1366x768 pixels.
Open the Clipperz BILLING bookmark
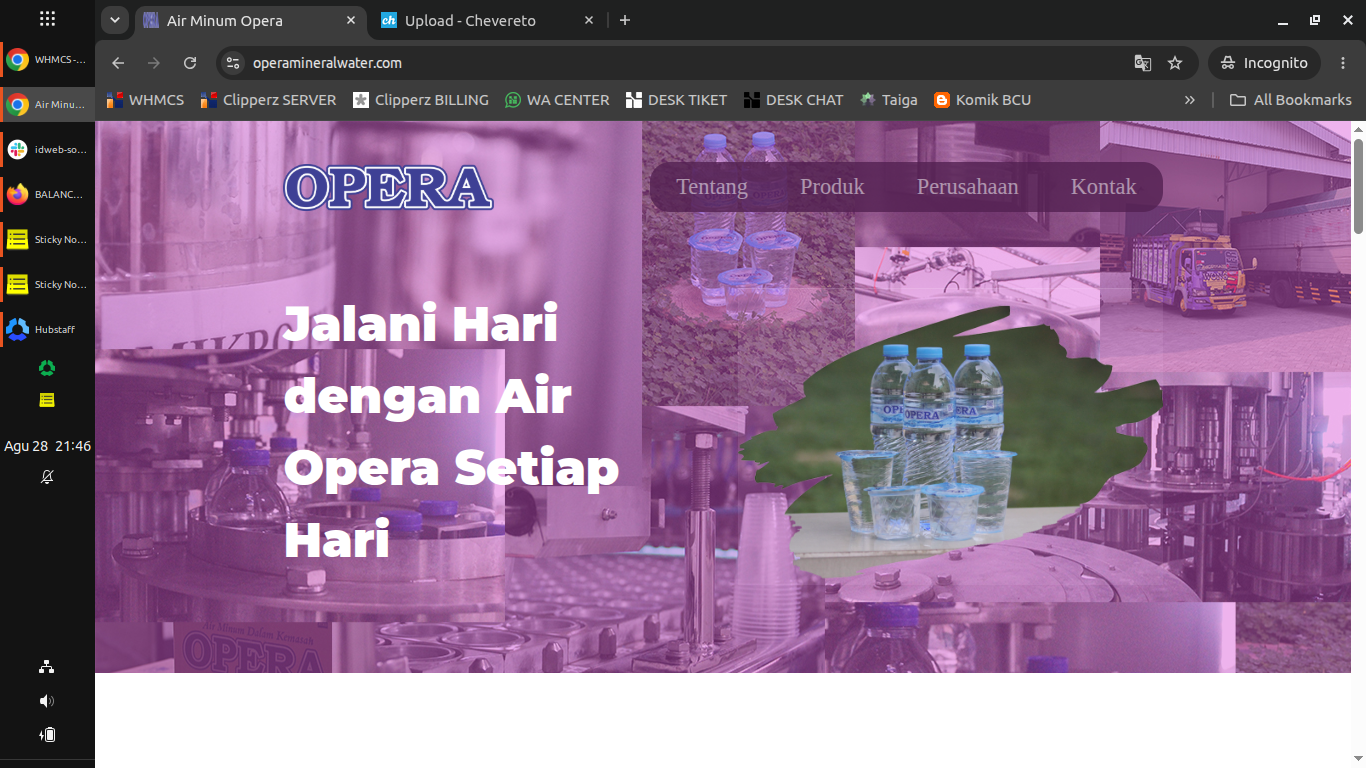point(421,100)
